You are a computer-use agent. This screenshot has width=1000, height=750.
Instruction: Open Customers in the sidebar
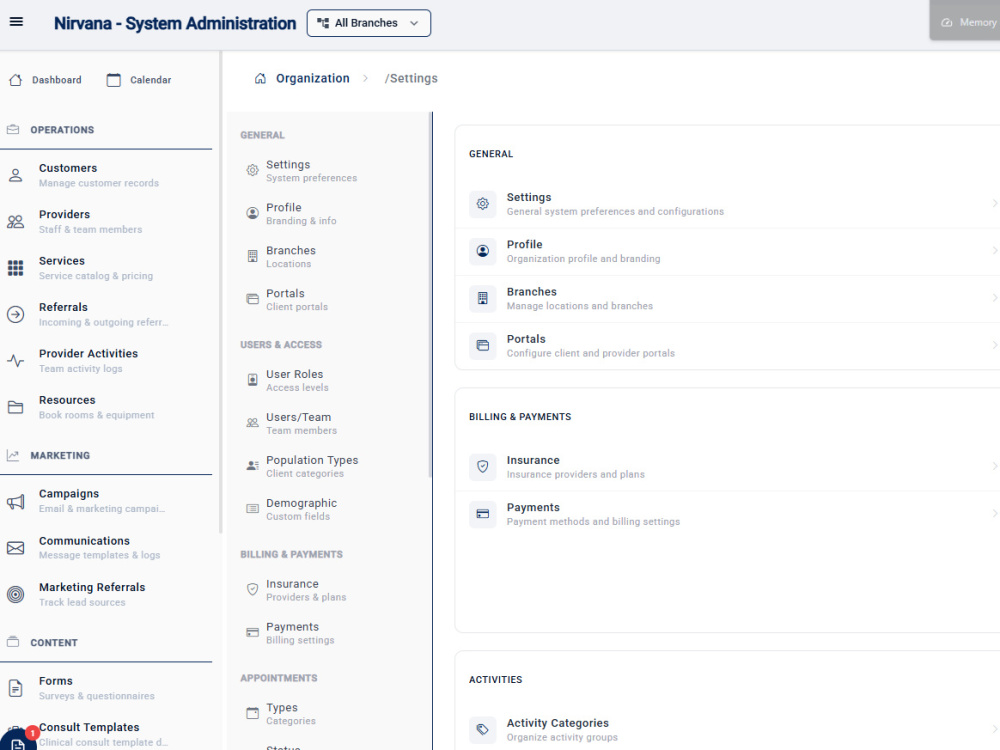[106, 175]
